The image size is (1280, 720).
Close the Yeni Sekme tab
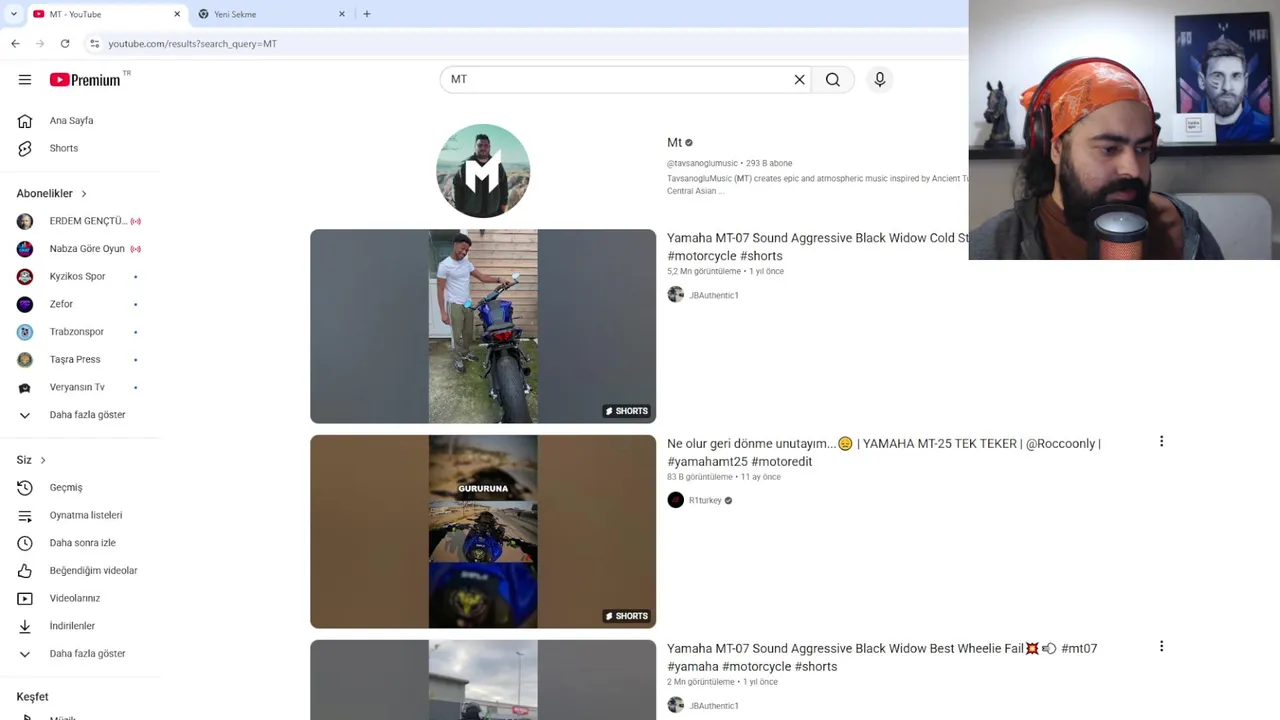pyautogui.click(x=342, y=14)
